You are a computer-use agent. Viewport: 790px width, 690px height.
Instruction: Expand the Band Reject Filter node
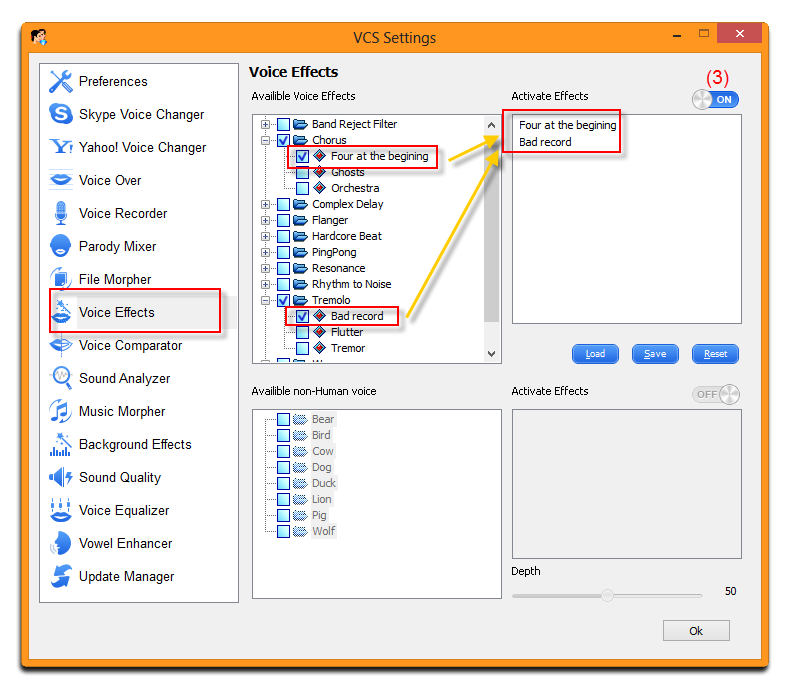[266, 125]
